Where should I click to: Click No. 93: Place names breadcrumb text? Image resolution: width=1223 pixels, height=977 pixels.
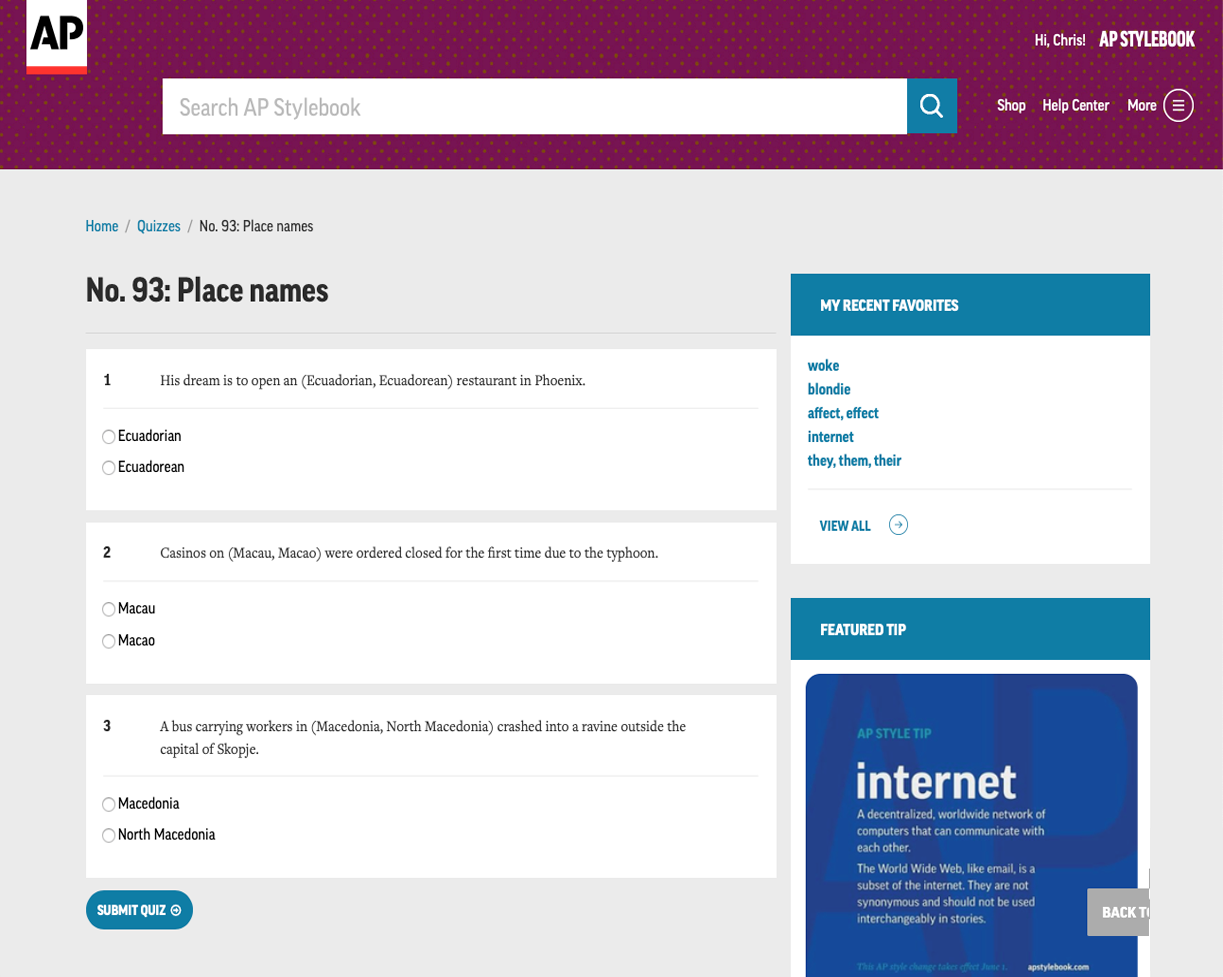point(256,226)
